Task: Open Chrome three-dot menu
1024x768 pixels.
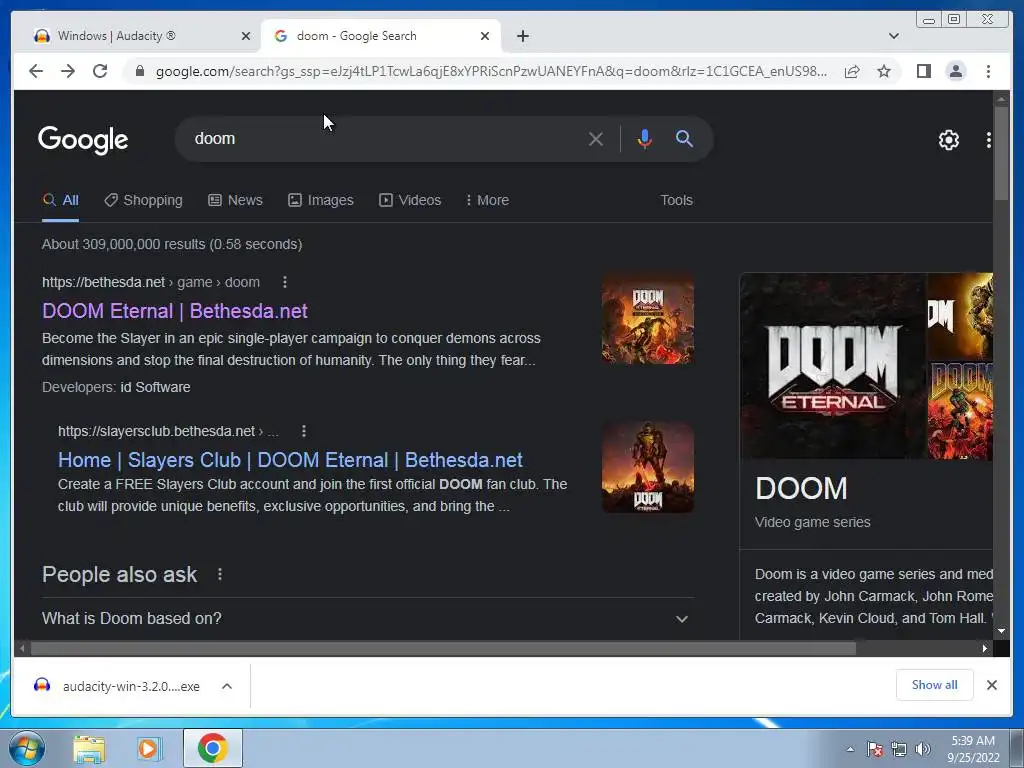Action: 988,71
